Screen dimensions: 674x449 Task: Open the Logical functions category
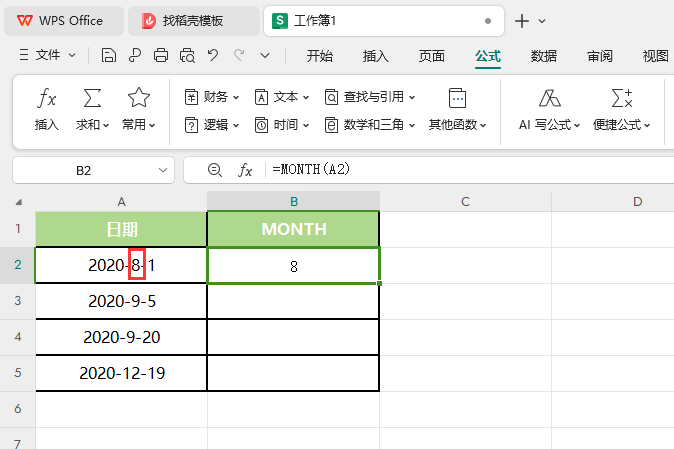click(x=211, y=125)
